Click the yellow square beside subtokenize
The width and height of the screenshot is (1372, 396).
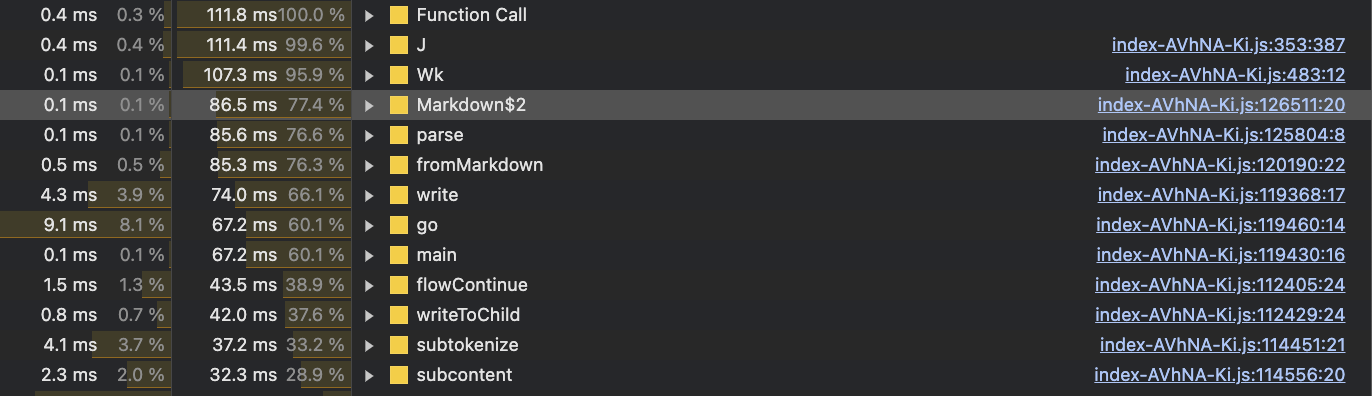[x=399, y=345]
